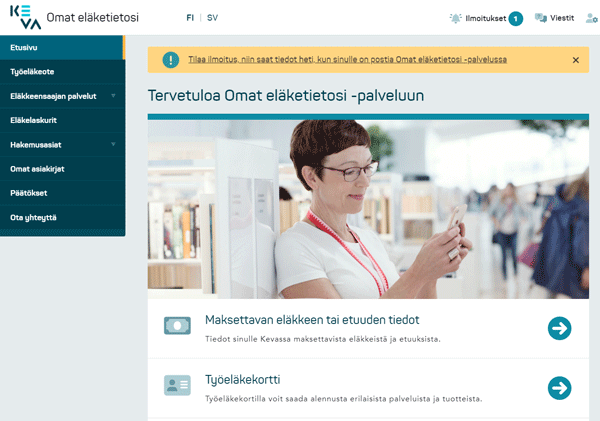Click the banknote icon for Maksettavan eläkkeen
This screenshot has height=421, width=600.
click(177, 326)
